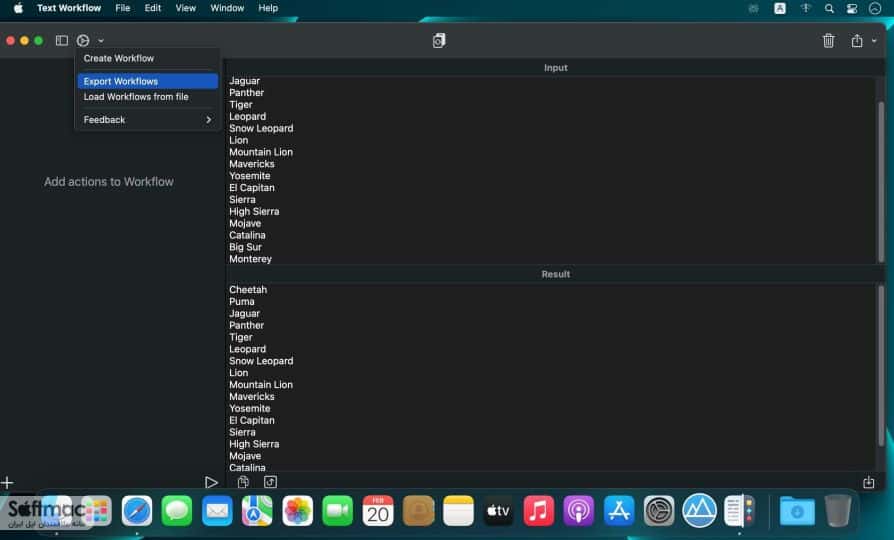Click 'Snow Leopard' line in Input

pos(261,128)
